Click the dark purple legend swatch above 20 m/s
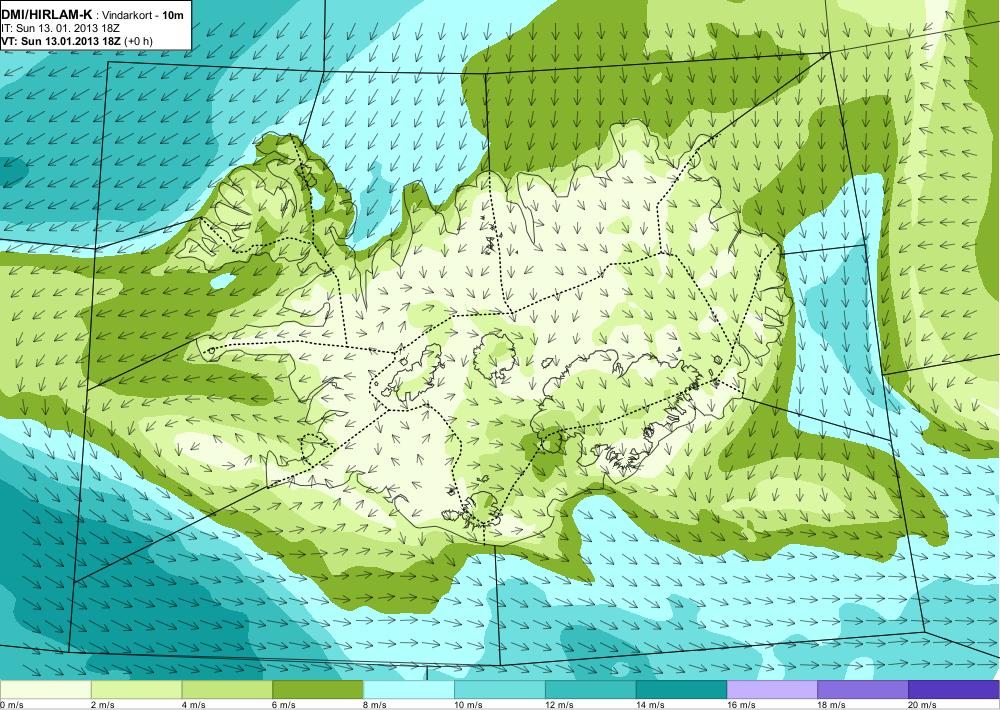The image size is (1000, 710). pyautogui.click(x=954, y=690)
